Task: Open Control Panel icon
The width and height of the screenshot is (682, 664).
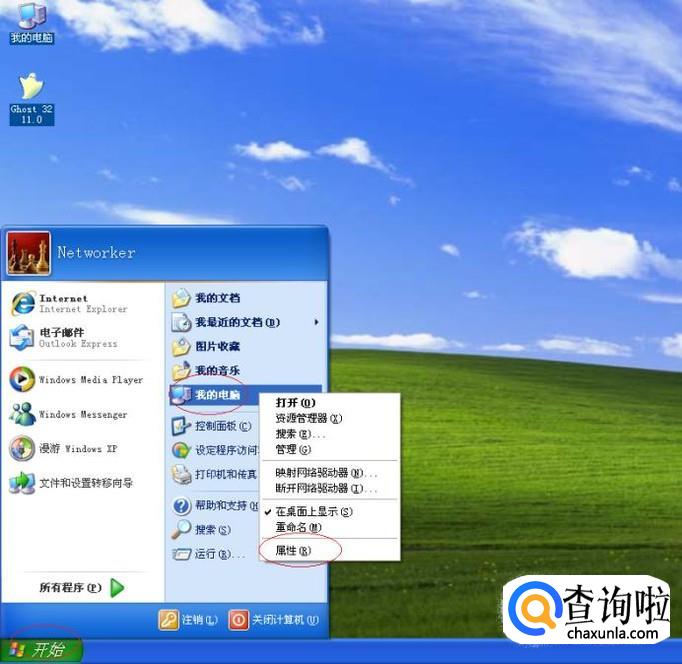Action: coord(180,426)
